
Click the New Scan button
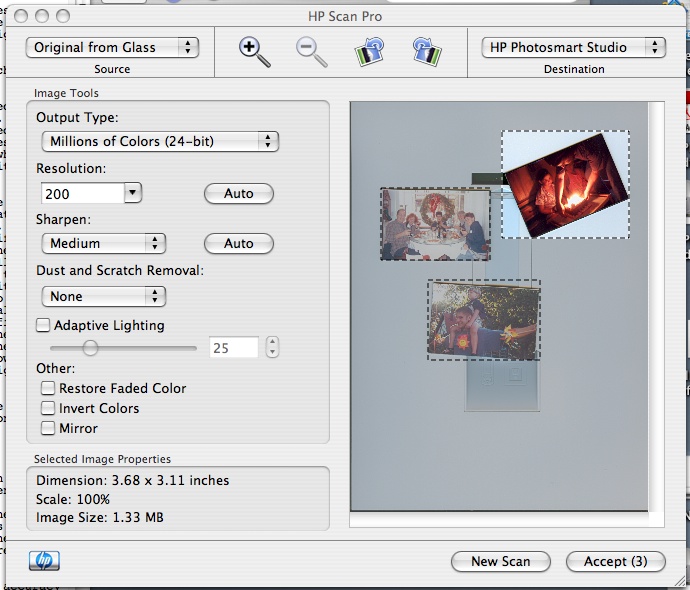[501, 561]
